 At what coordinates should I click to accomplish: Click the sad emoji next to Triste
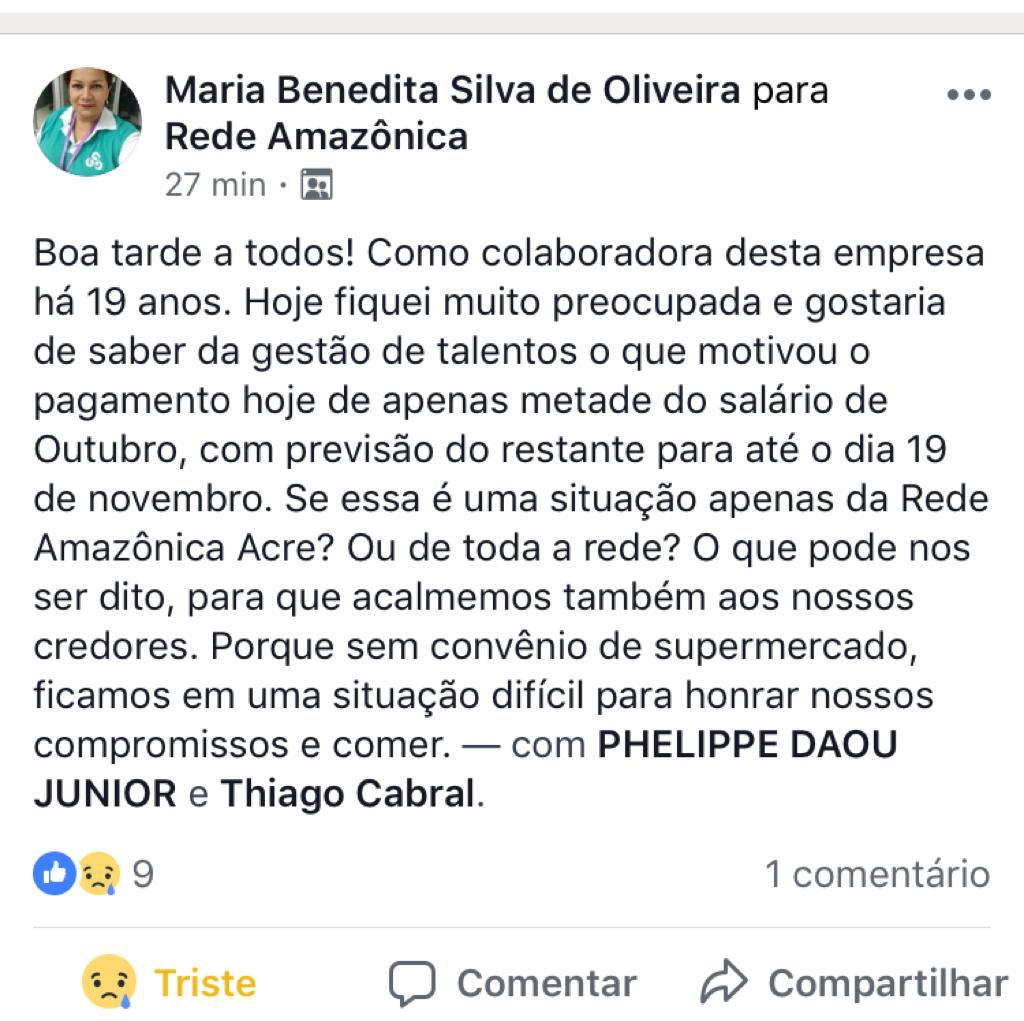[109, 982]
